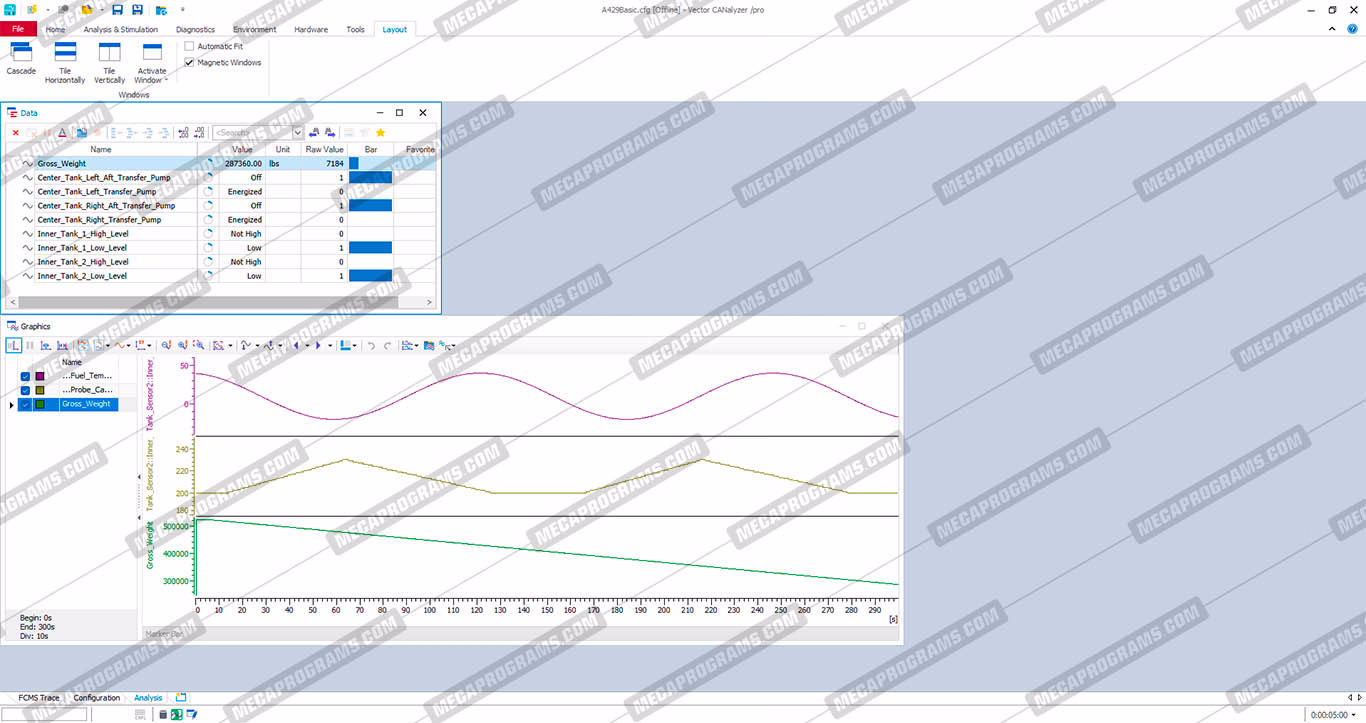Screen dimensions: 1366x723
Task: Click the pause icon in Graphics toolbar
Action: tap(29, 345)
